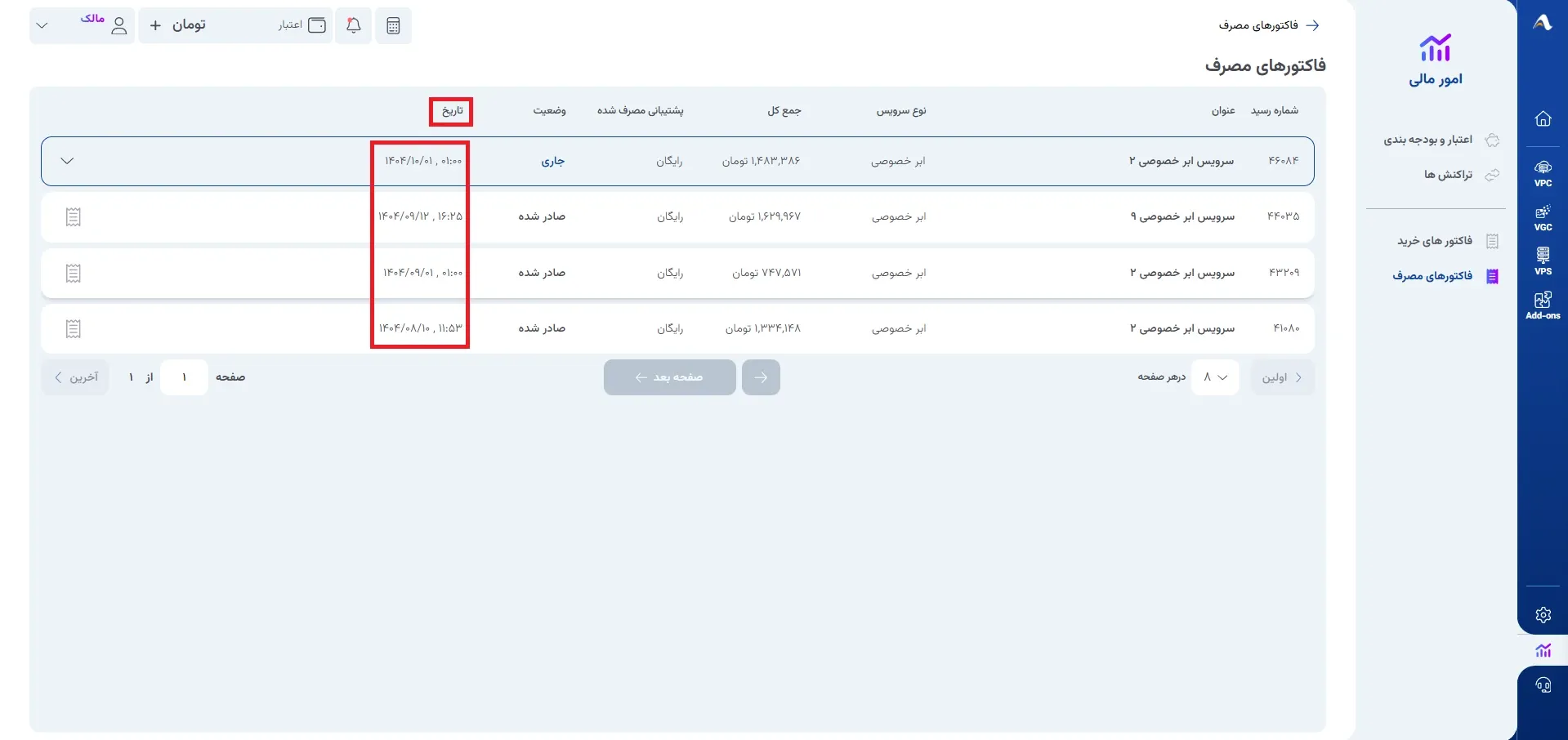Screen dimensions: 1568x740
Task: Open فاکتور های خرید menu item
Action: tap(1448, 241)
